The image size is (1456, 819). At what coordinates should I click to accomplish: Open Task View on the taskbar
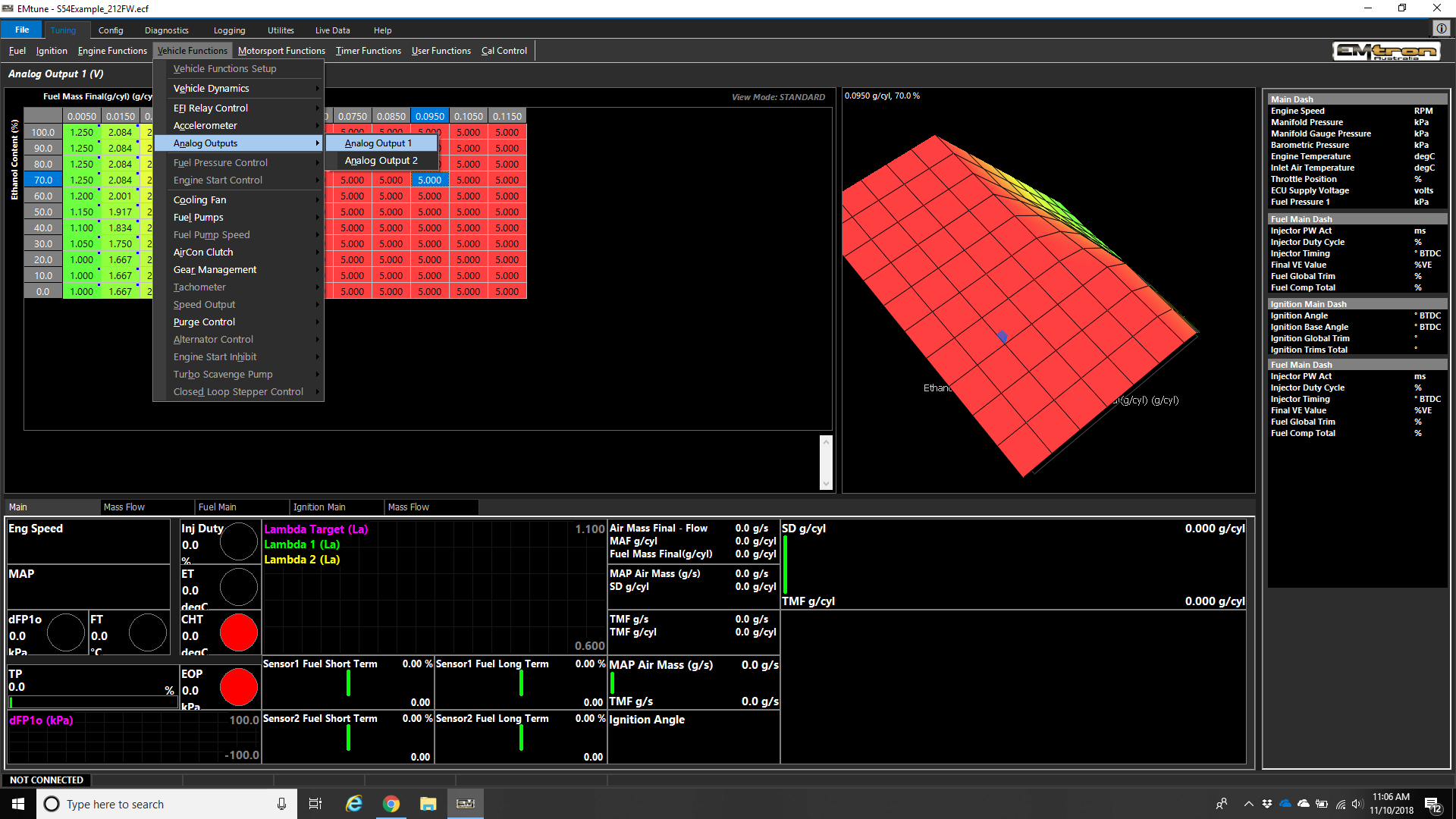tap(315, 804)
